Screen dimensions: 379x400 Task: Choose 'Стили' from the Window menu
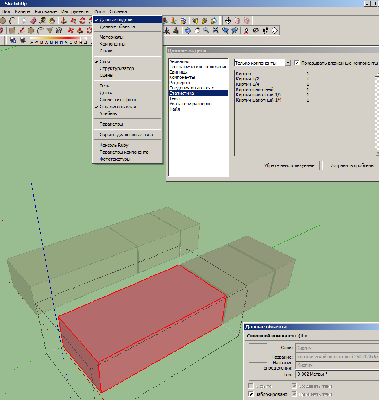tap(127, 51)
